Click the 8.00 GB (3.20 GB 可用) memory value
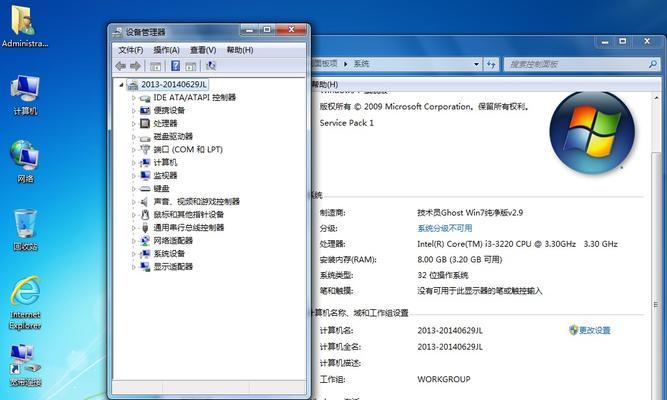This screenshot has width=667, height=400. point(460,260)
